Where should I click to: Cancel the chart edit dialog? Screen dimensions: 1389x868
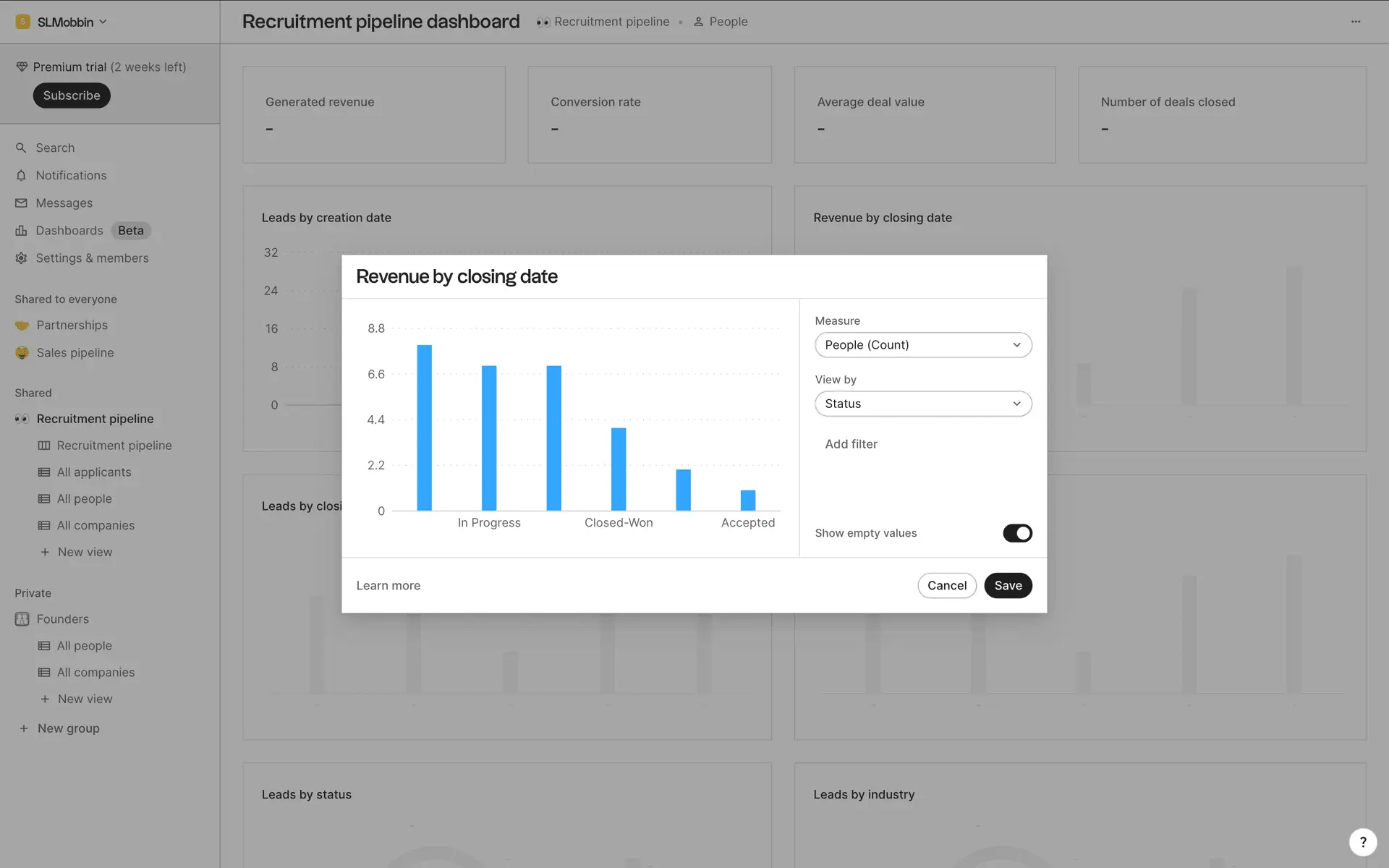(x=946, y=586)
